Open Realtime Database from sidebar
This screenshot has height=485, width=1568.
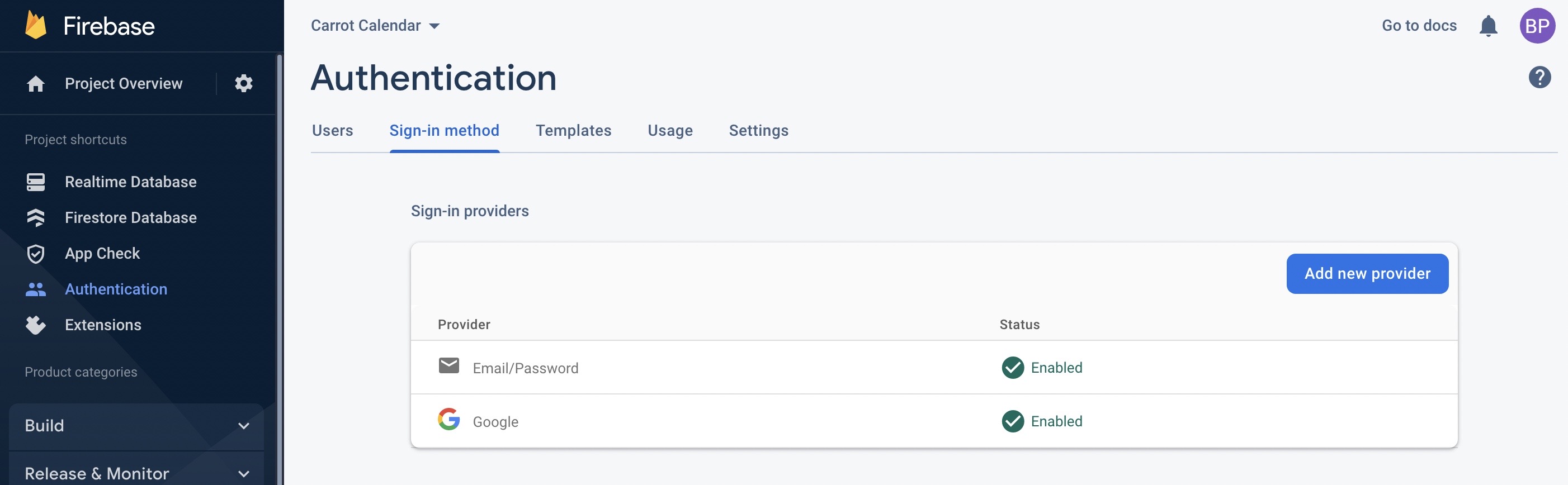[131, 182]
